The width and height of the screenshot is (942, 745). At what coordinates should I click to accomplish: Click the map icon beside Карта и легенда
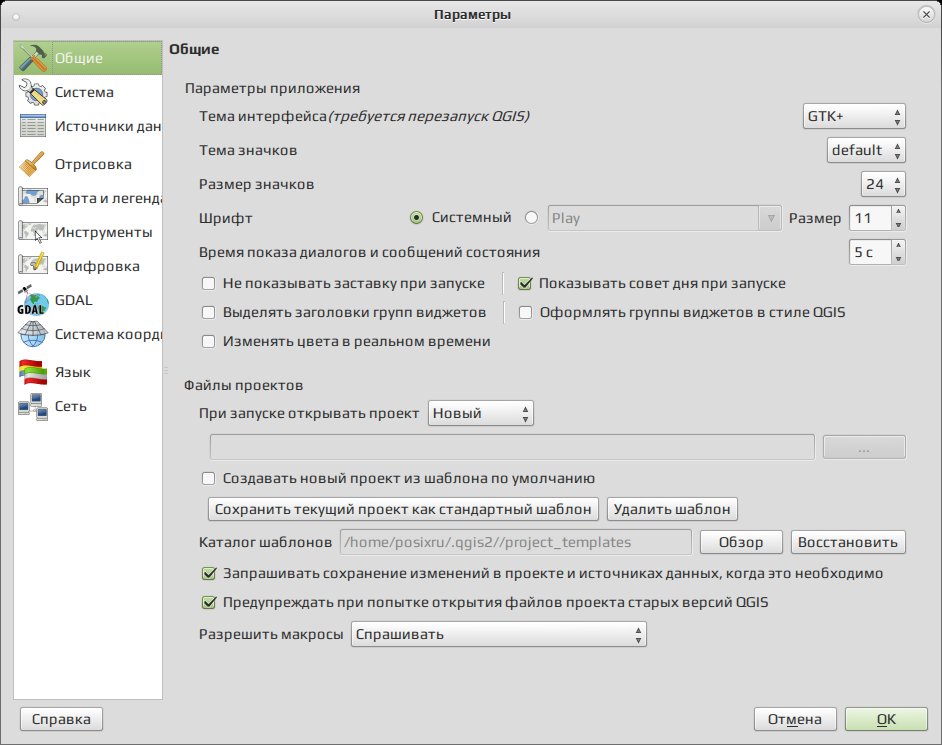pos(33,198)
